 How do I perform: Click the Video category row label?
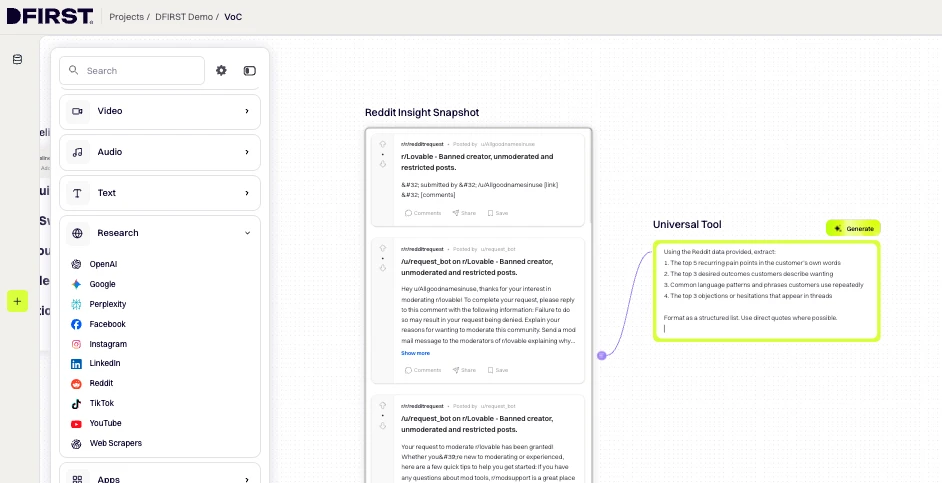[x=110, y=111]
